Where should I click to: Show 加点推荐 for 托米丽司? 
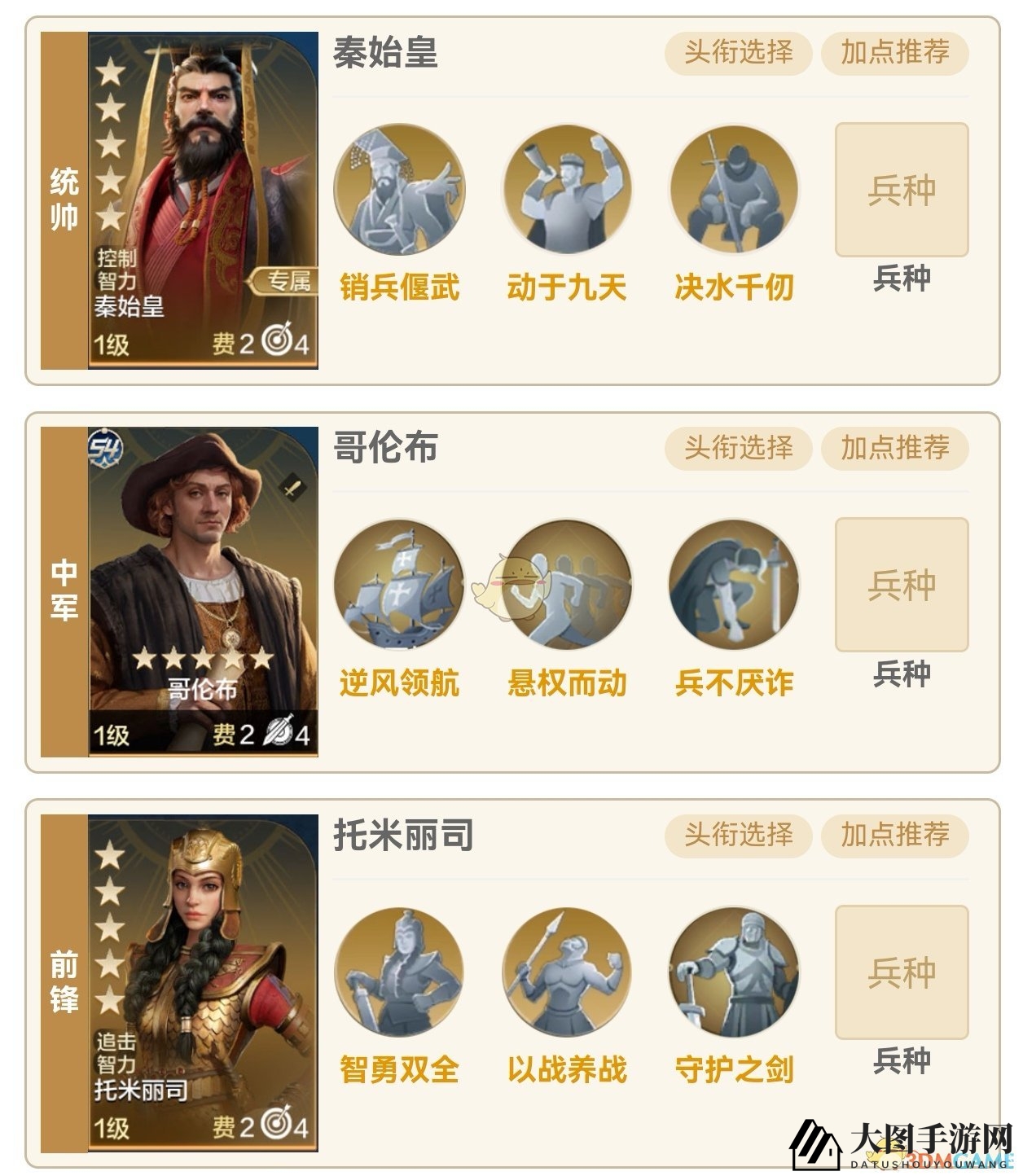pos(894,836)
